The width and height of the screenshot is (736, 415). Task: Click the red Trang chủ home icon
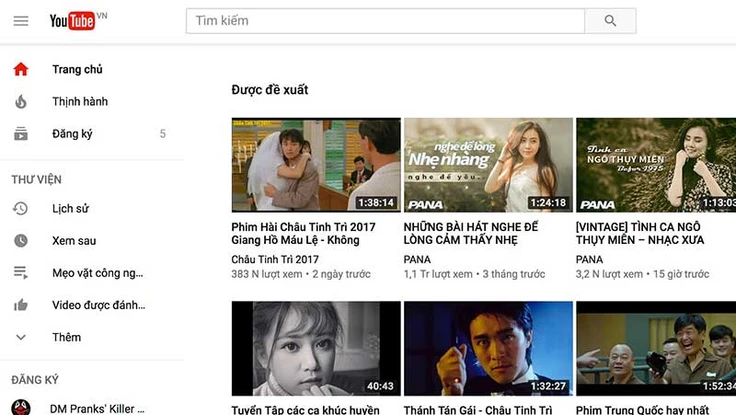click(21, 69)
